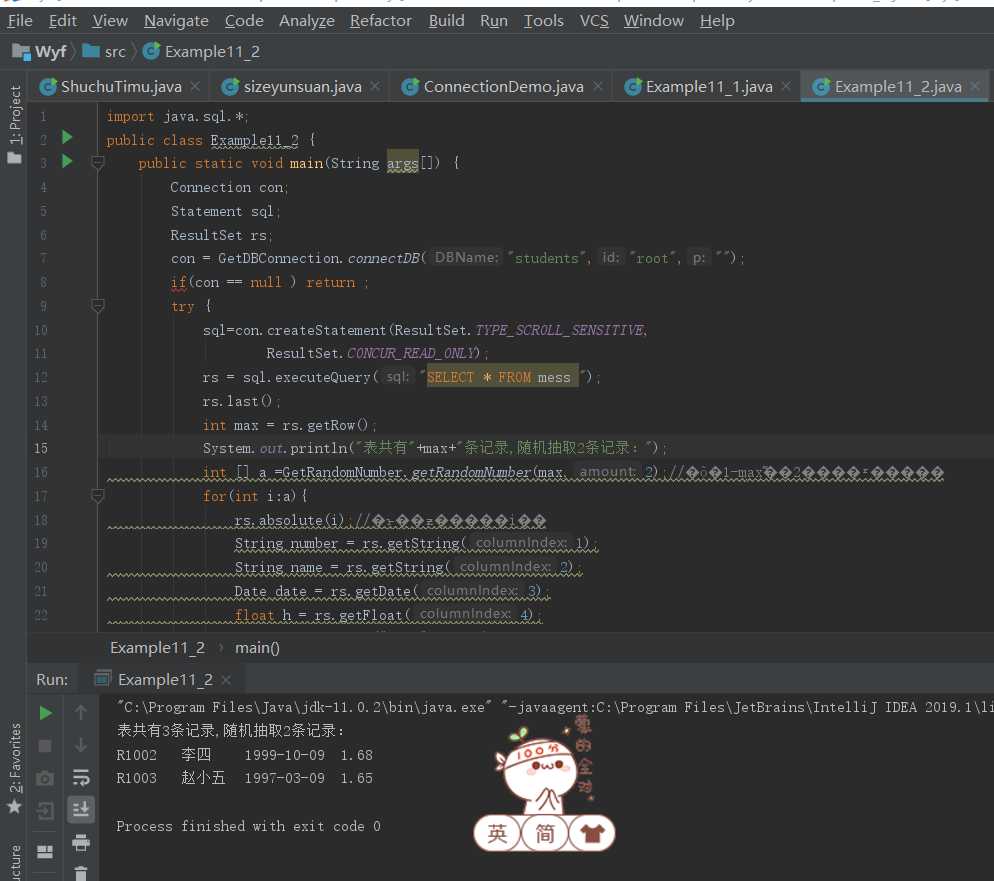Open the View menu
Image resolution: width=994 pixels, height=881 pixels.
point(110,21)
